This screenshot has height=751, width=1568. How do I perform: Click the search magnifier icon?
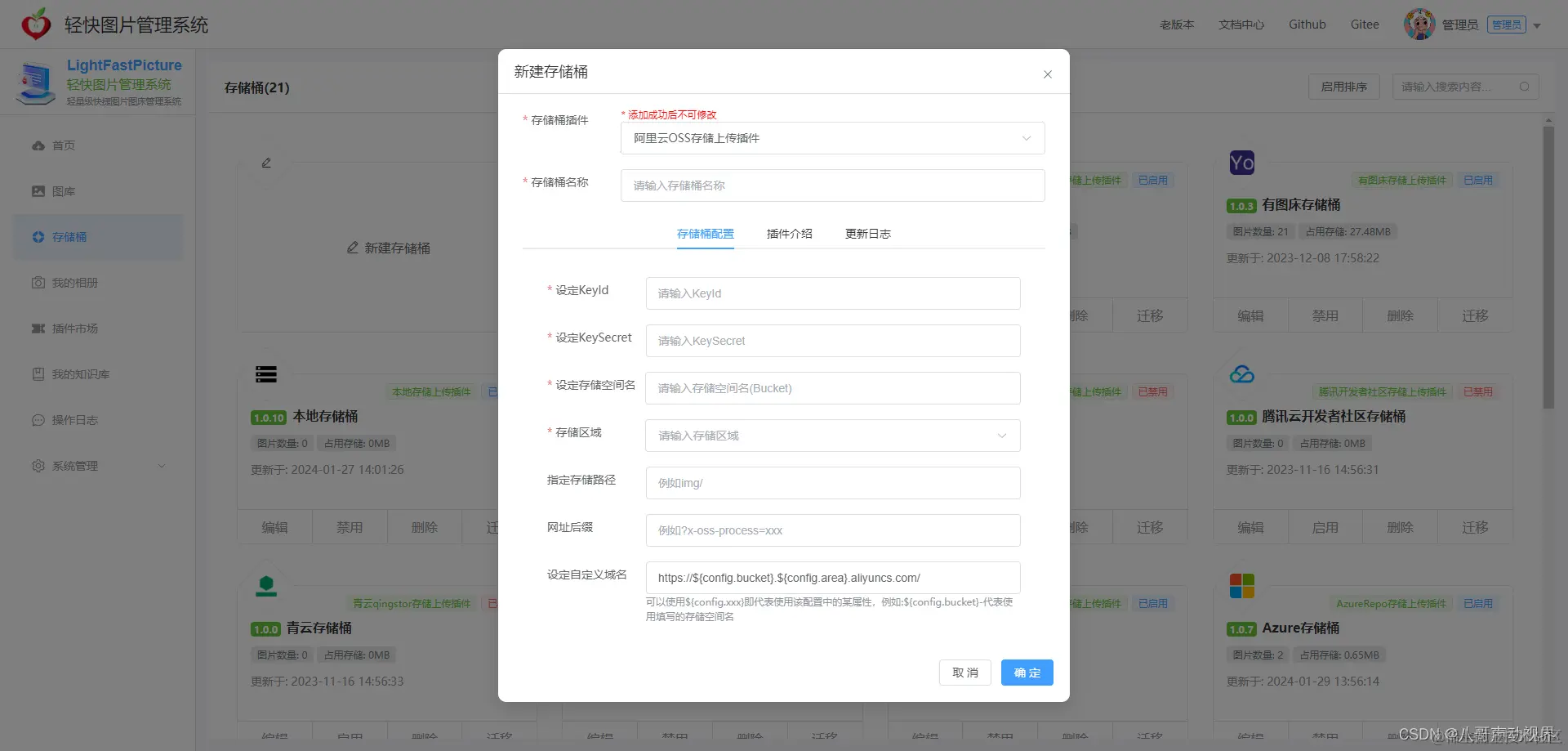point(1524,87)
